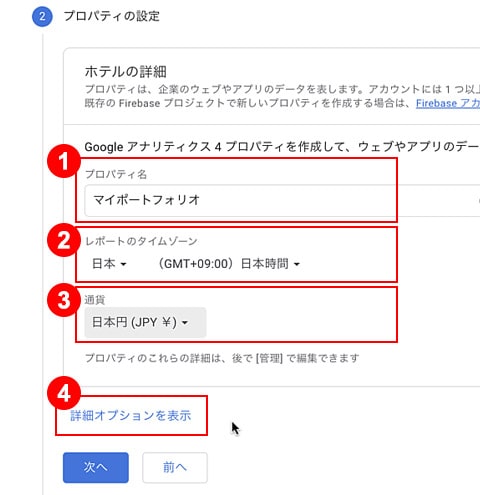
Task: Click red annotation badge number 1
Action: pyautogui.click(x=64, y=161)
